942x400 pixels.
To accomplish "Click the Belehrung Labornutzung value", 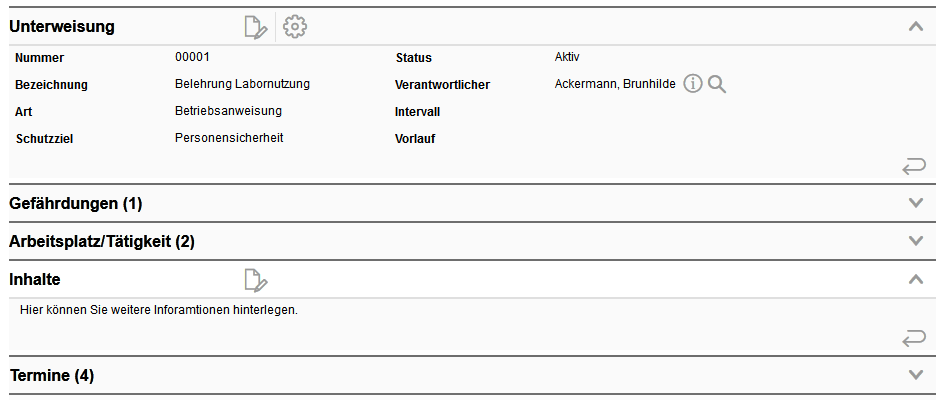I will (242, 84).
